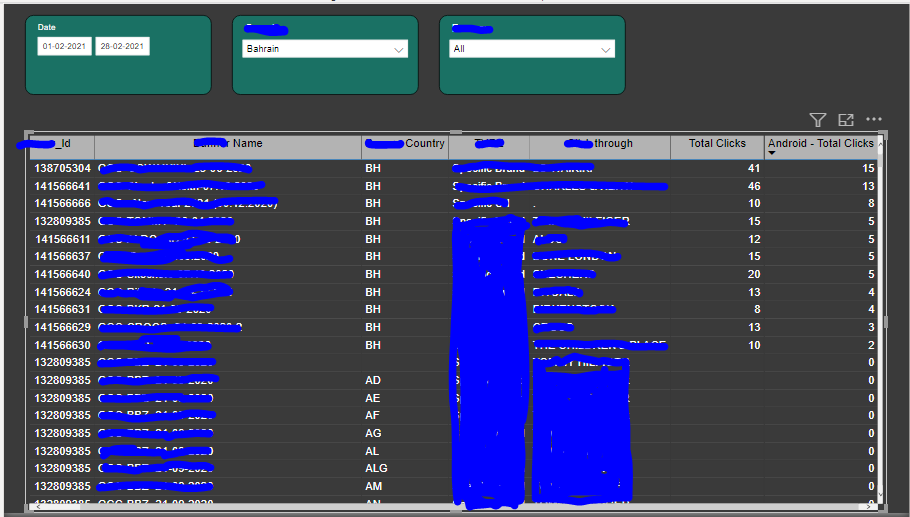Select the cell 141566637
Viewport: 910px width, 517px height.
63,256
